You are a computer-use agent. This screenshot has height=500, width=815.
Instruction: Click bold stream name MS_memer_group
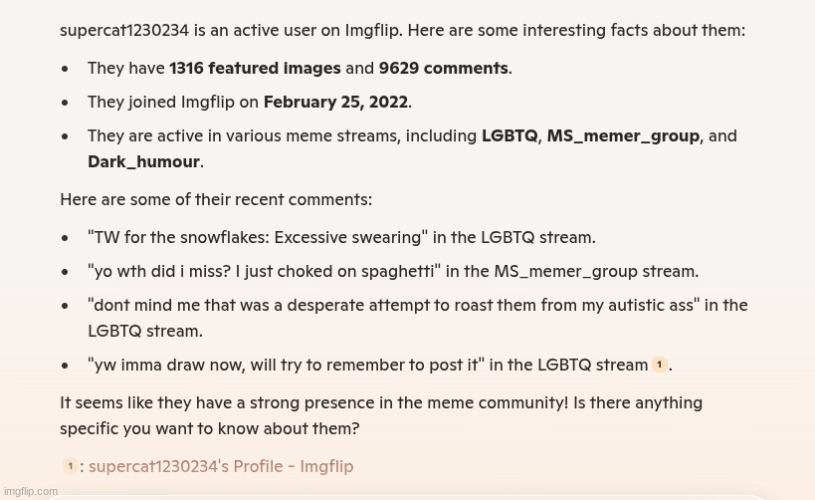623,136
